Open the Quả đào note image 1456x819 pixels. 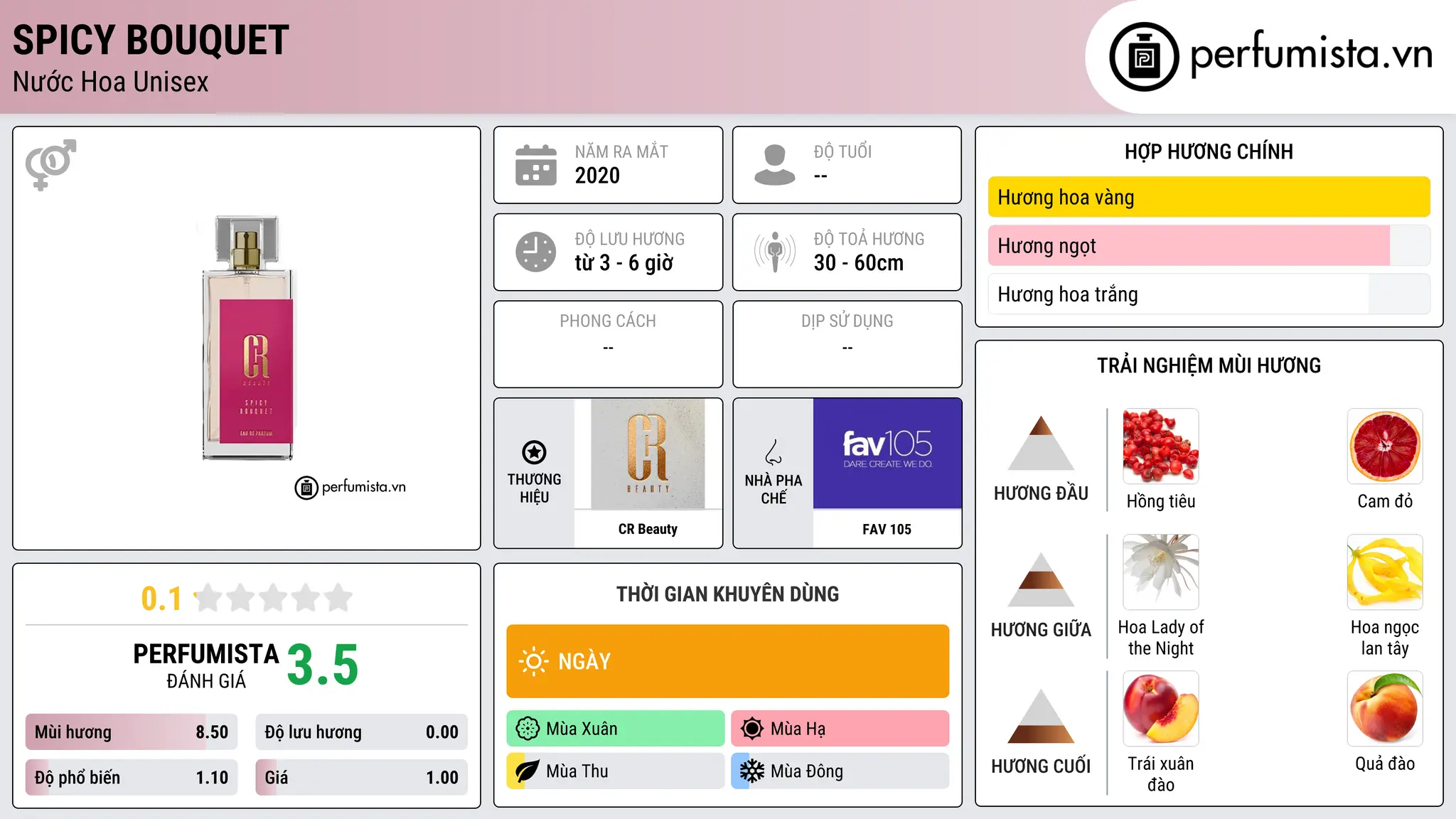(x=1385, y=709)
